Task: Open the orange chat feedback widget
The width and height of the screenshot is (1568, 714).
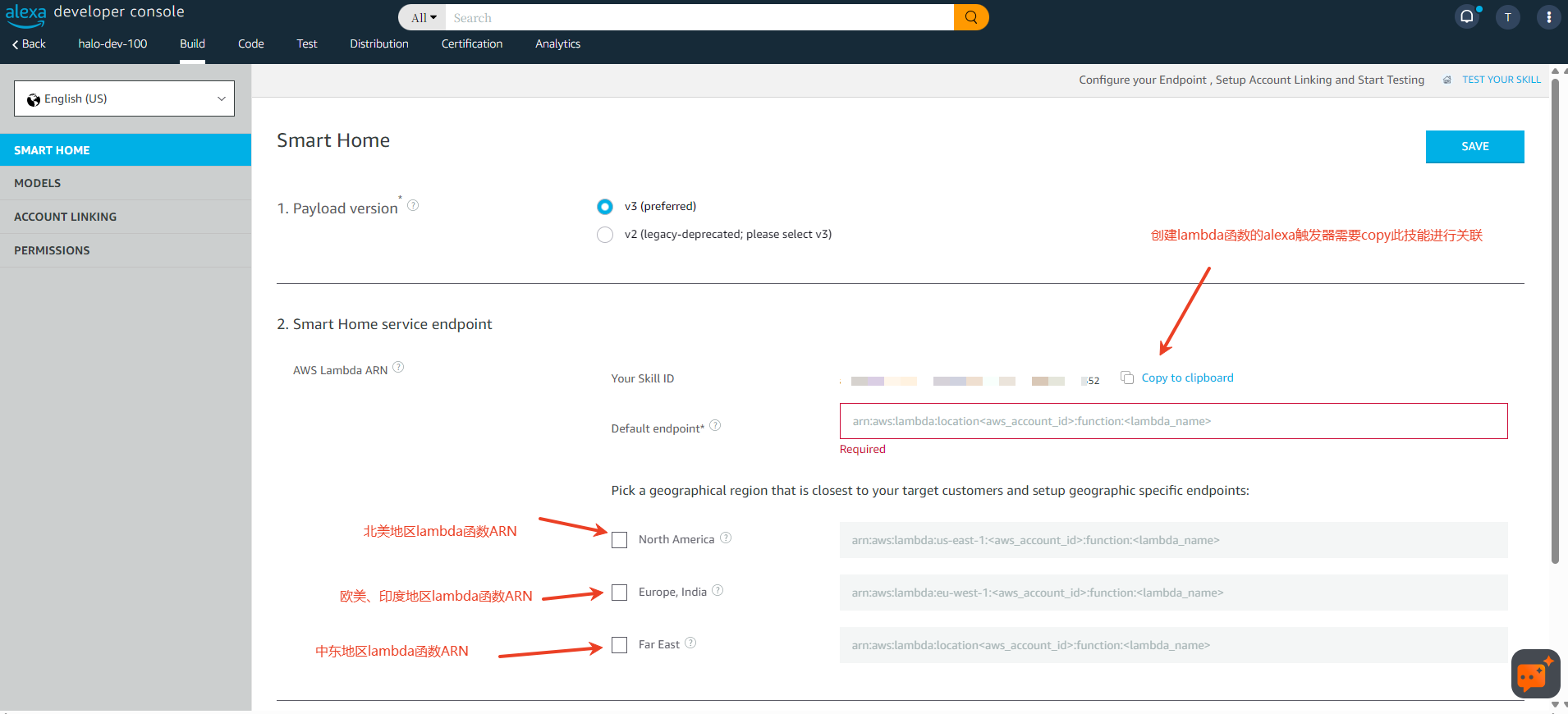Action: 1535,674
